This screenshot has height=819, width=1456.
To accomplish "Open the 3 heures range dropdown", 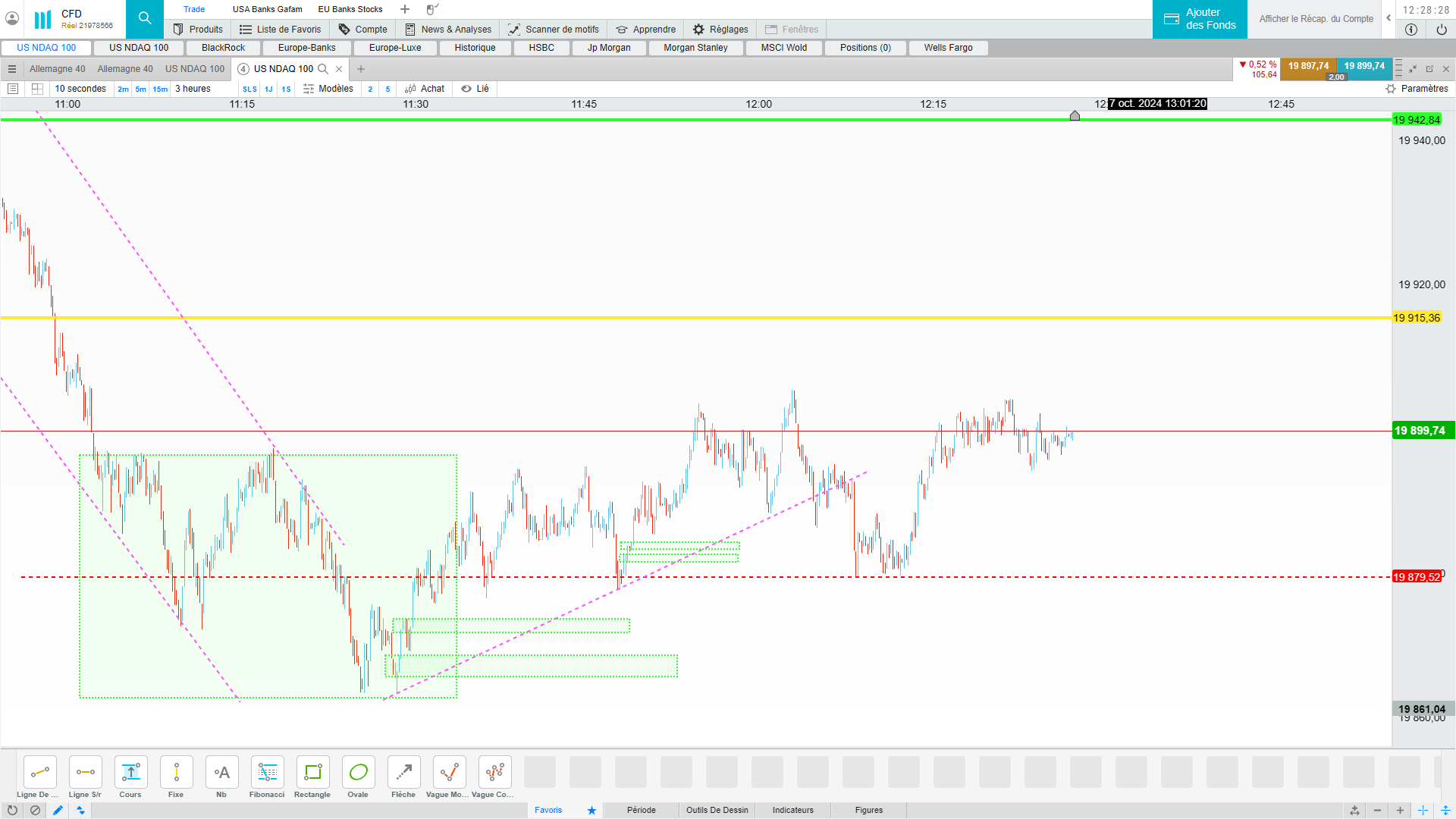I will 193,89.
